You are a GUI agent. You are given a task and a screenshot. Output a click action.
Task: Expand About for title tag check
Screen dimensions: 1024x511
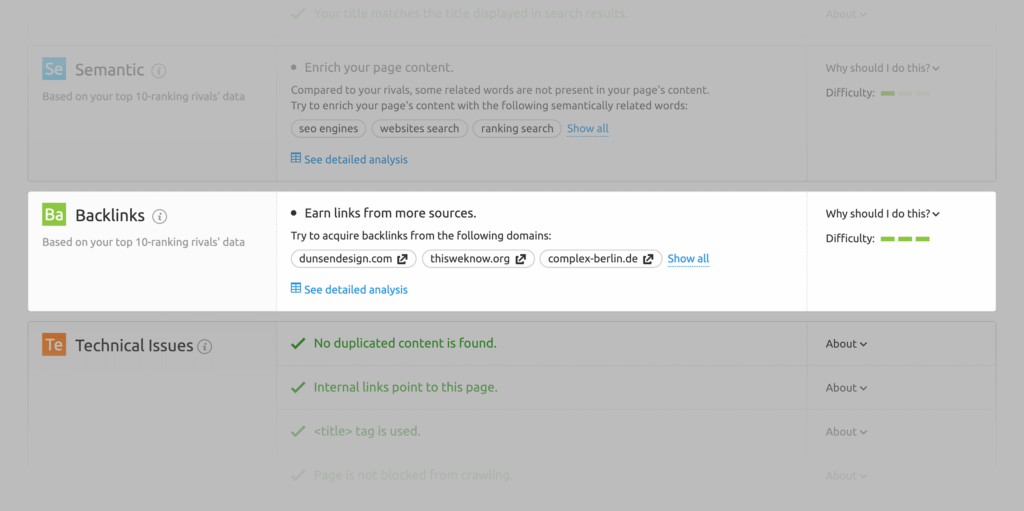point(846,432)
